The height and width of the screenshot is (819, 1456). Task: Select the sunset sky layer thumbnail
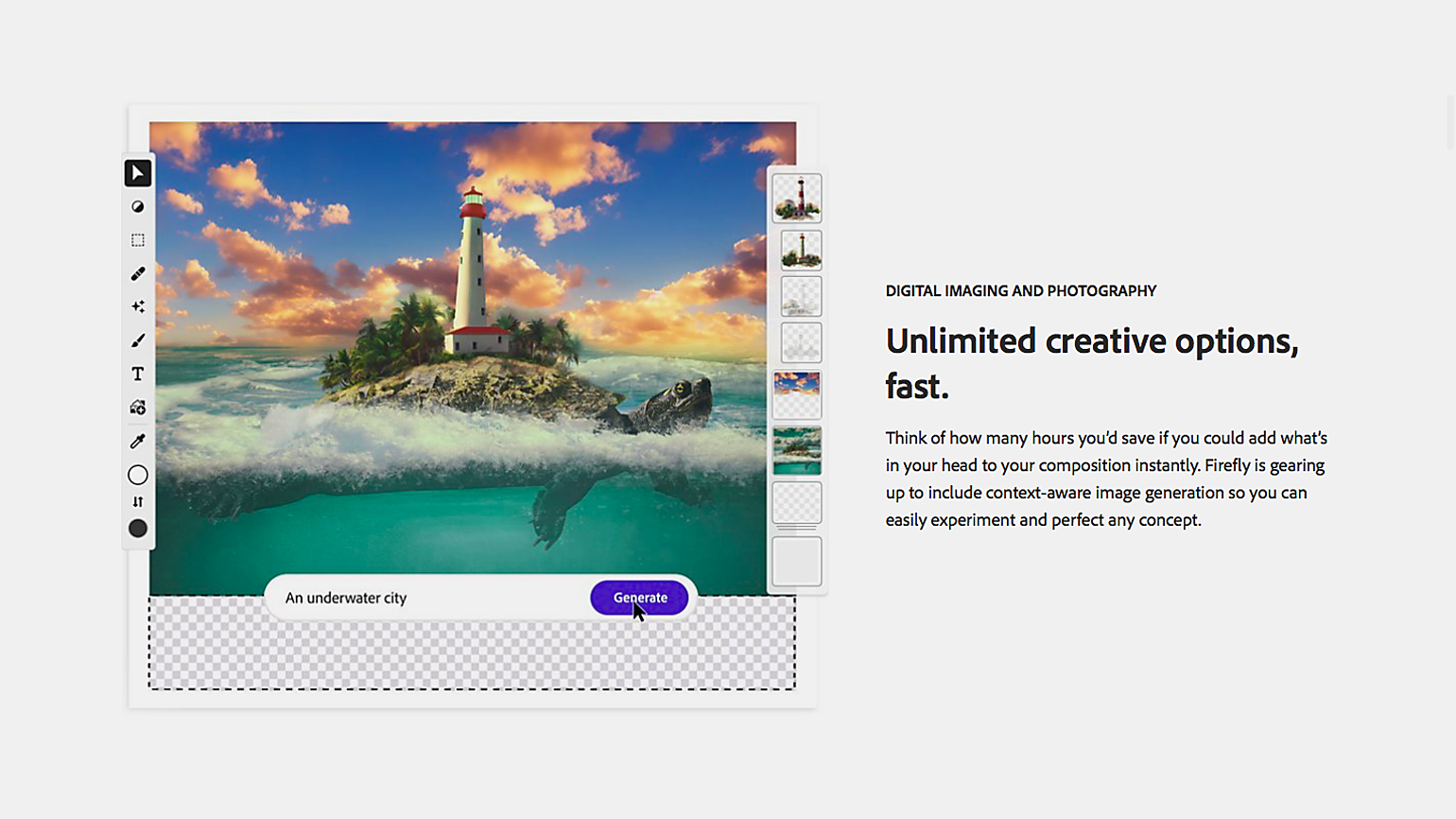(797, 395)
